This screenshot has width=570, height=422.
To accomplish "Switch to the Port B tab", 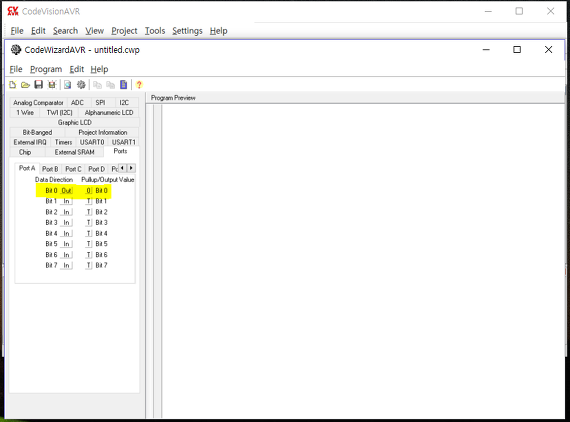I will [x=50, y=169].
